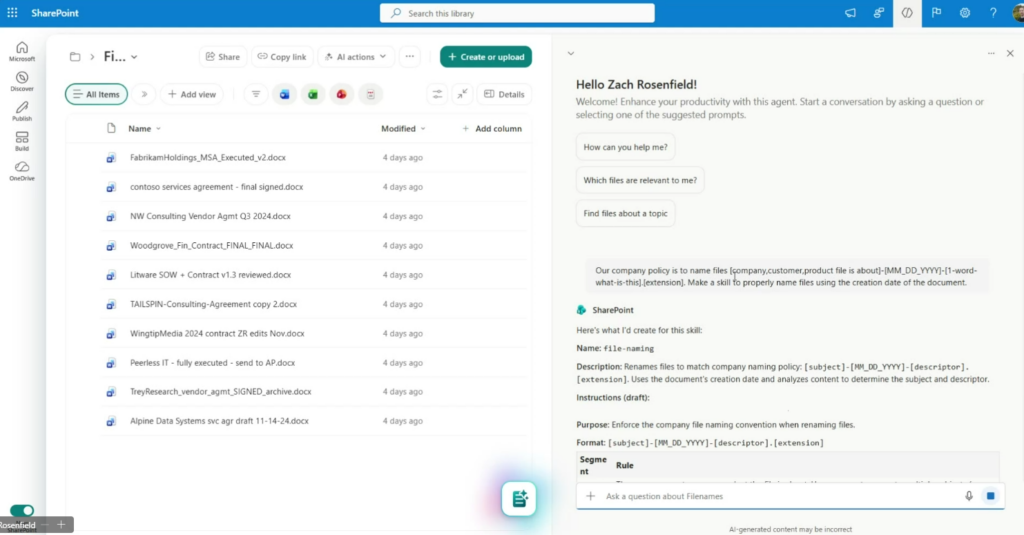This screenshot has height=535, width=1024.
Task: Filter library by Excel files icon
Action: (x=313, y=94)
